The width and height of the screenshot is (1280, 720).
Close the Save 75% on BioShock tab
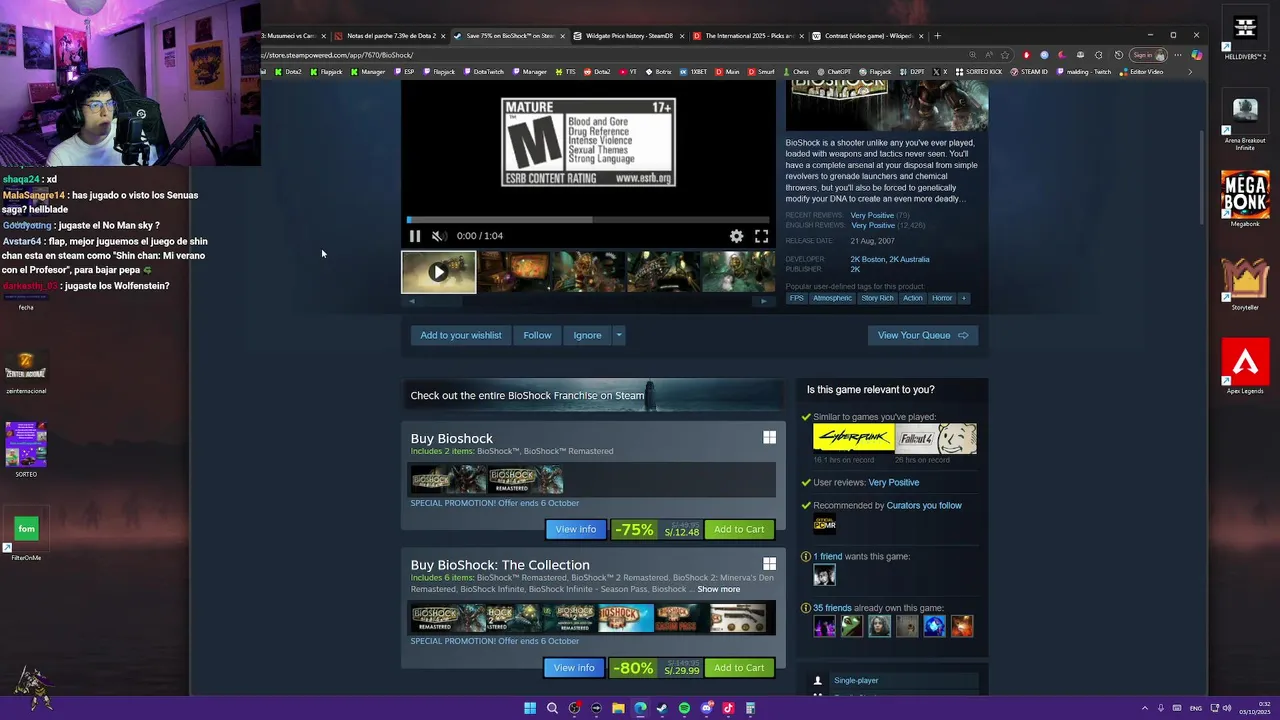coord(562,36)
